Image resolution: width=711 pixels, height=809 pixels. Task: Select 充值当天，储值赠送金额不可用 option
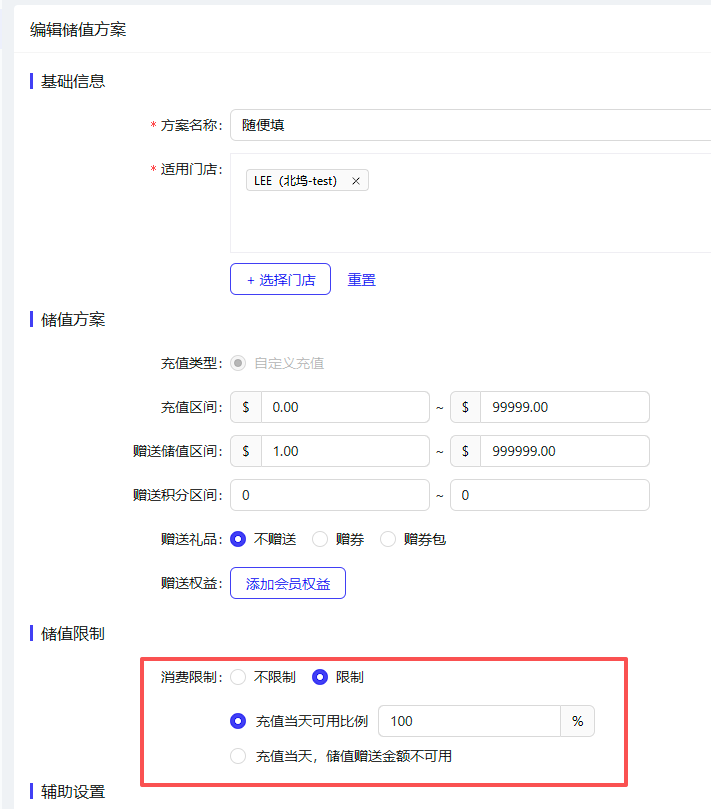click(238, 756)
